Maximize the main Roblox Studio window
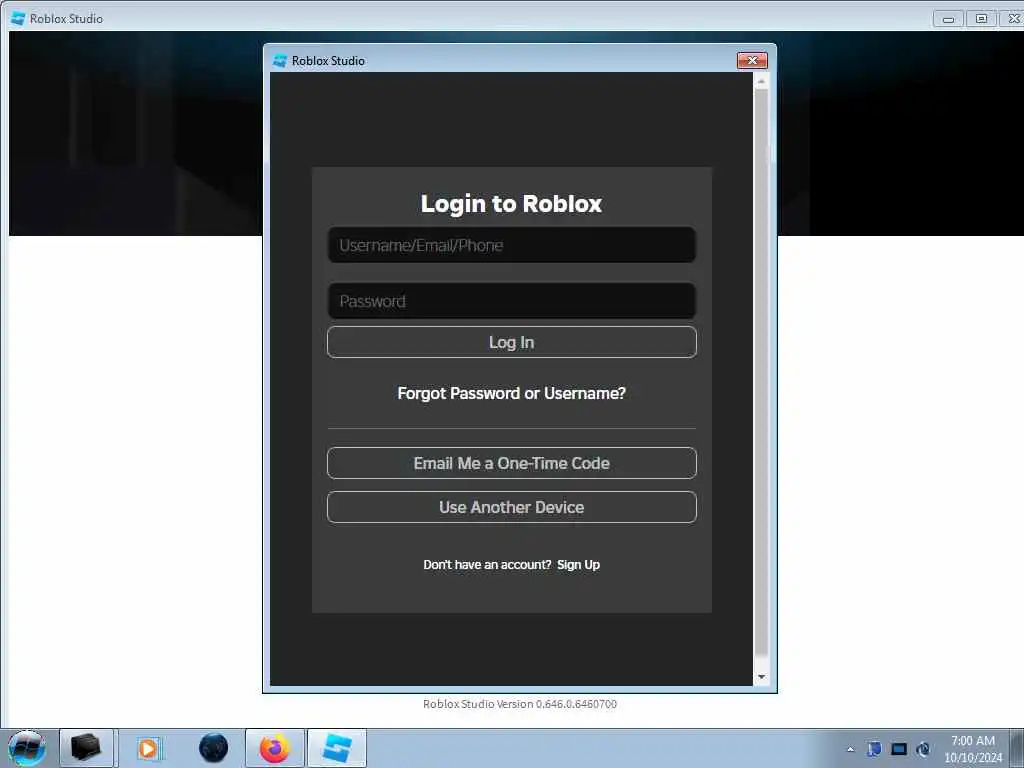Screen dimensions: 1024x768 (981, 19)
